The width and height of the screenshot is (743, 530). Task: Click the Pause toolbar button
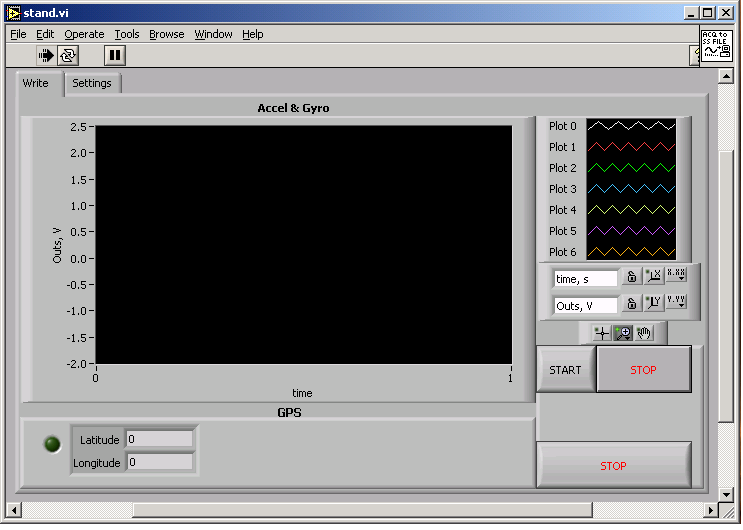coord(115,55)
